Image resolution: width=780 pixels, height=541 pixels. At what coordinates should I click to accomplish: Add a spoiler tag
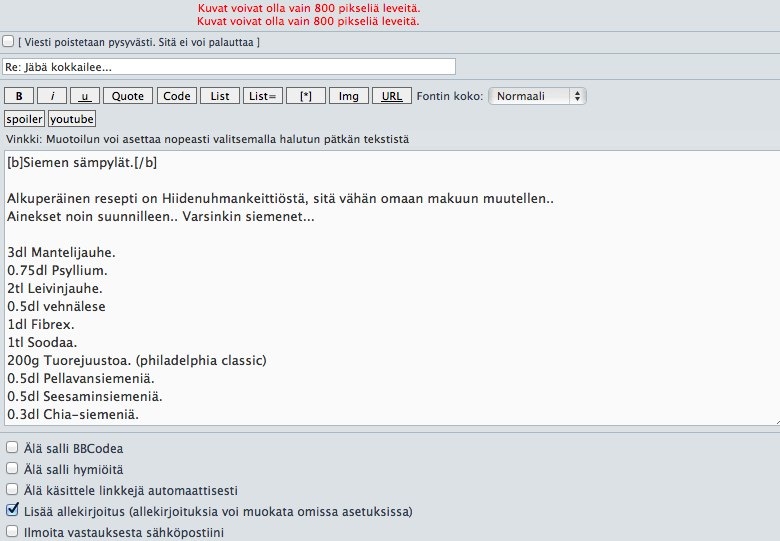pos(25,118)
